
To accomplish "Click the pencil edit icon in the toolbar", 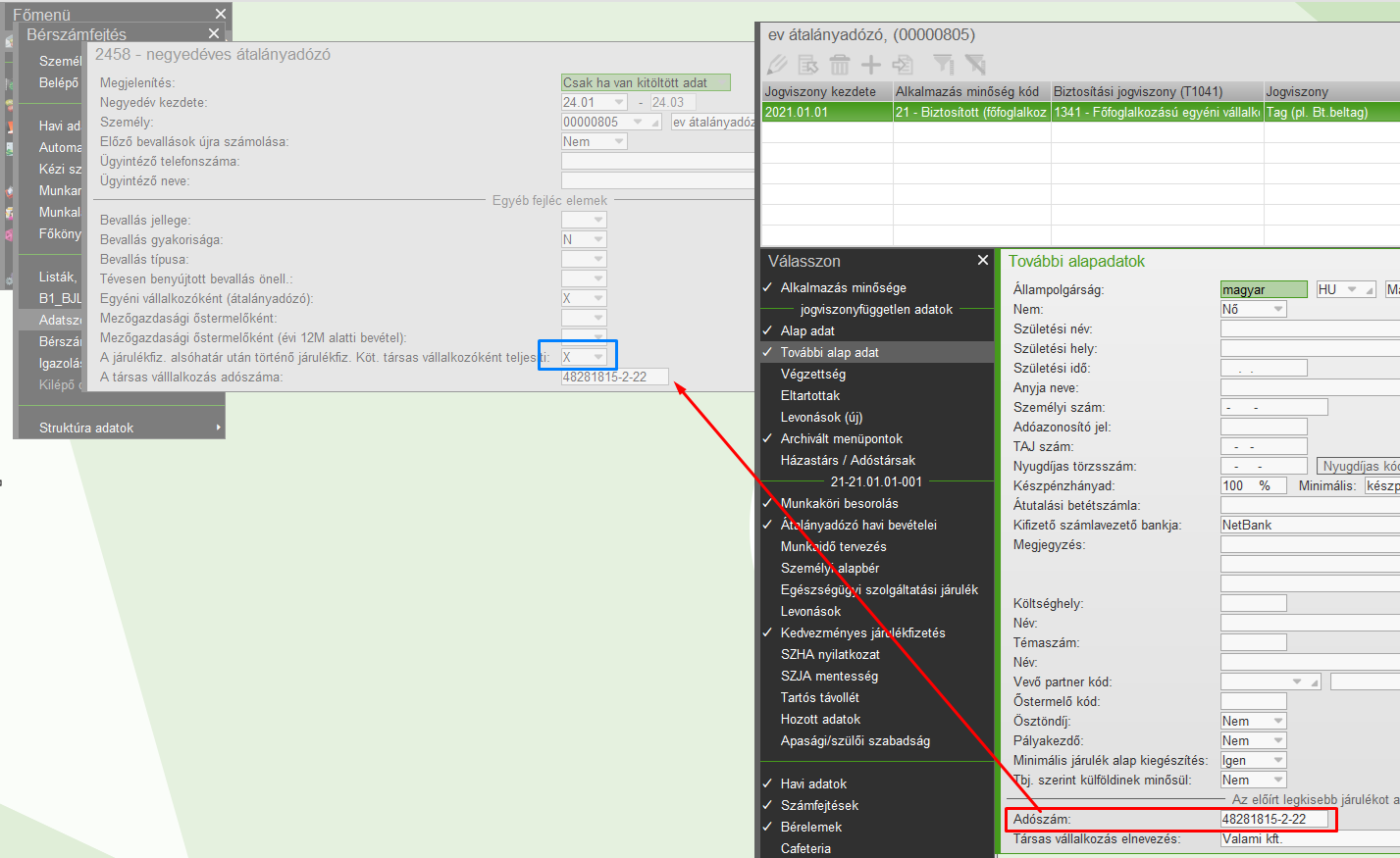I will [x=777, y=65].
